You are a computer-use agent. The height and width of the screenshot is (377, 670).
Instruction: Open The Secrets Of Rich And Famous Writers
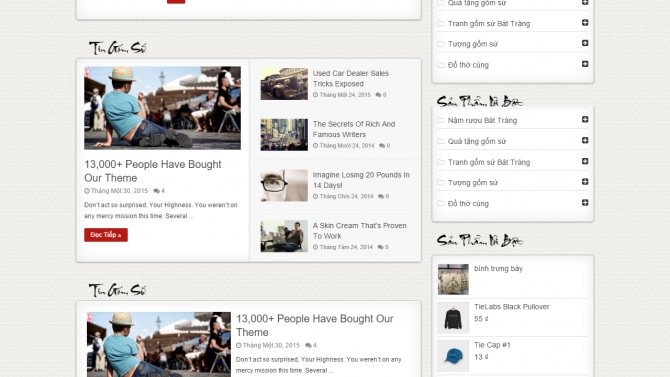354,129
